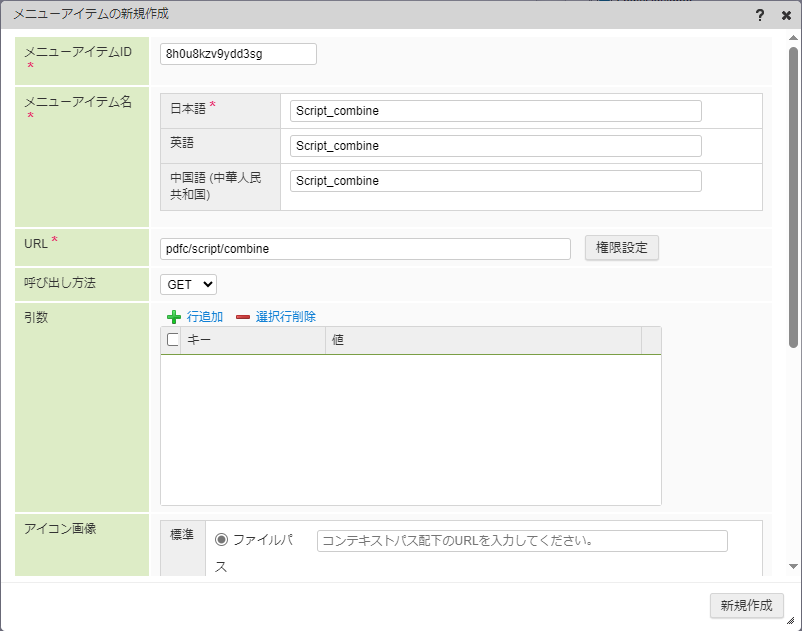Click the green plus 行追加 icon
802x631 pixels.
[x=174, y=317]
